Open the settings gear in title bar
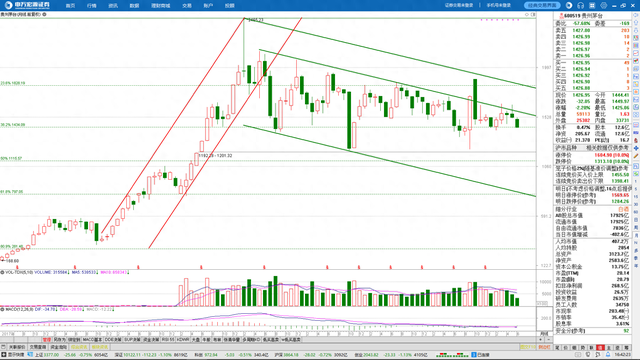Screen dimensions: 640x360 603,5
